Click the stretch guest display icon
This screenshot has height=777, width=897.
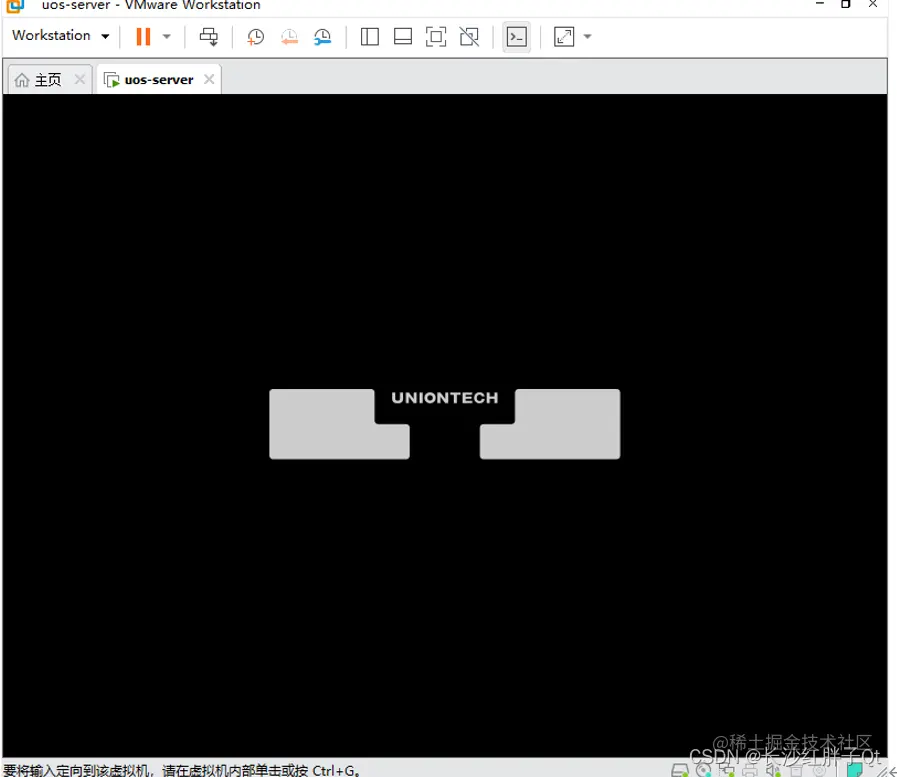564,37
